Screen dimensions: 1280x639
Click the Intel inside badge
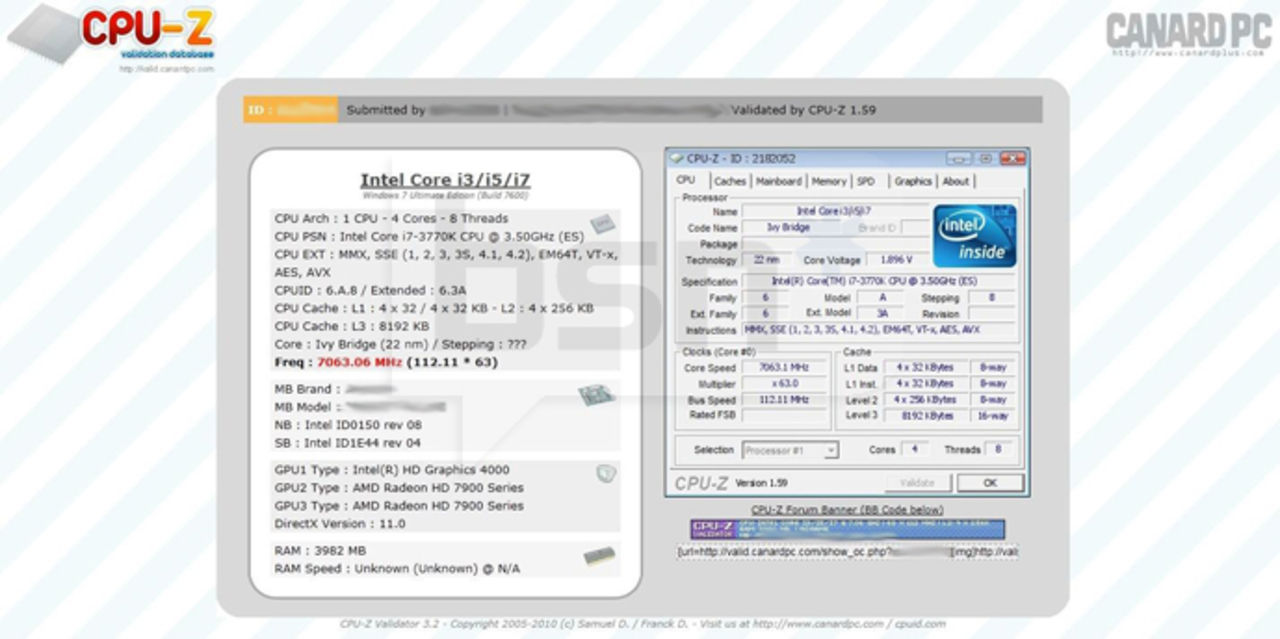[974, 236]
